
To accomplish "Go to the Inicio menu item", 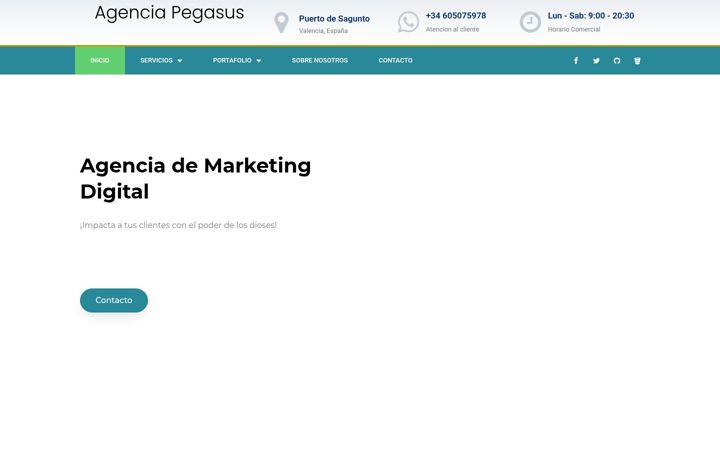I will [x=100, y=60].
